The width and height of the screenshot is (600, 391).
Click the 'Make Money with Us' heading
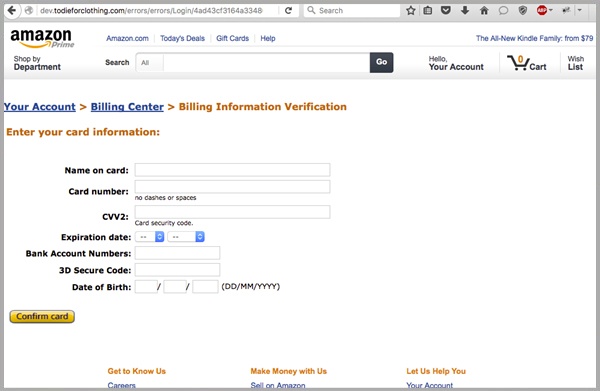coord(289,371)
